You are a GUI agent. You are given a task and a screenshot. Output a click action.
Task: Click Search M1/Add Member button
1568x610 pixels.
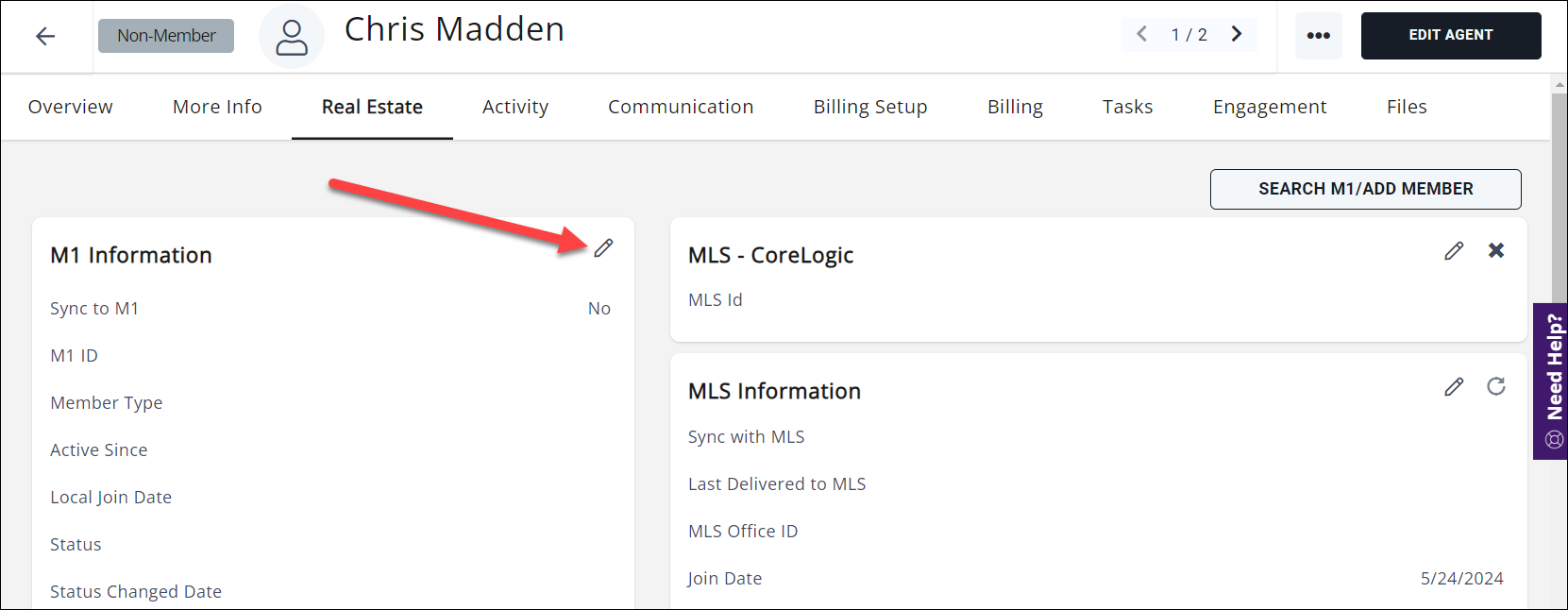(x=1365, y=189)
